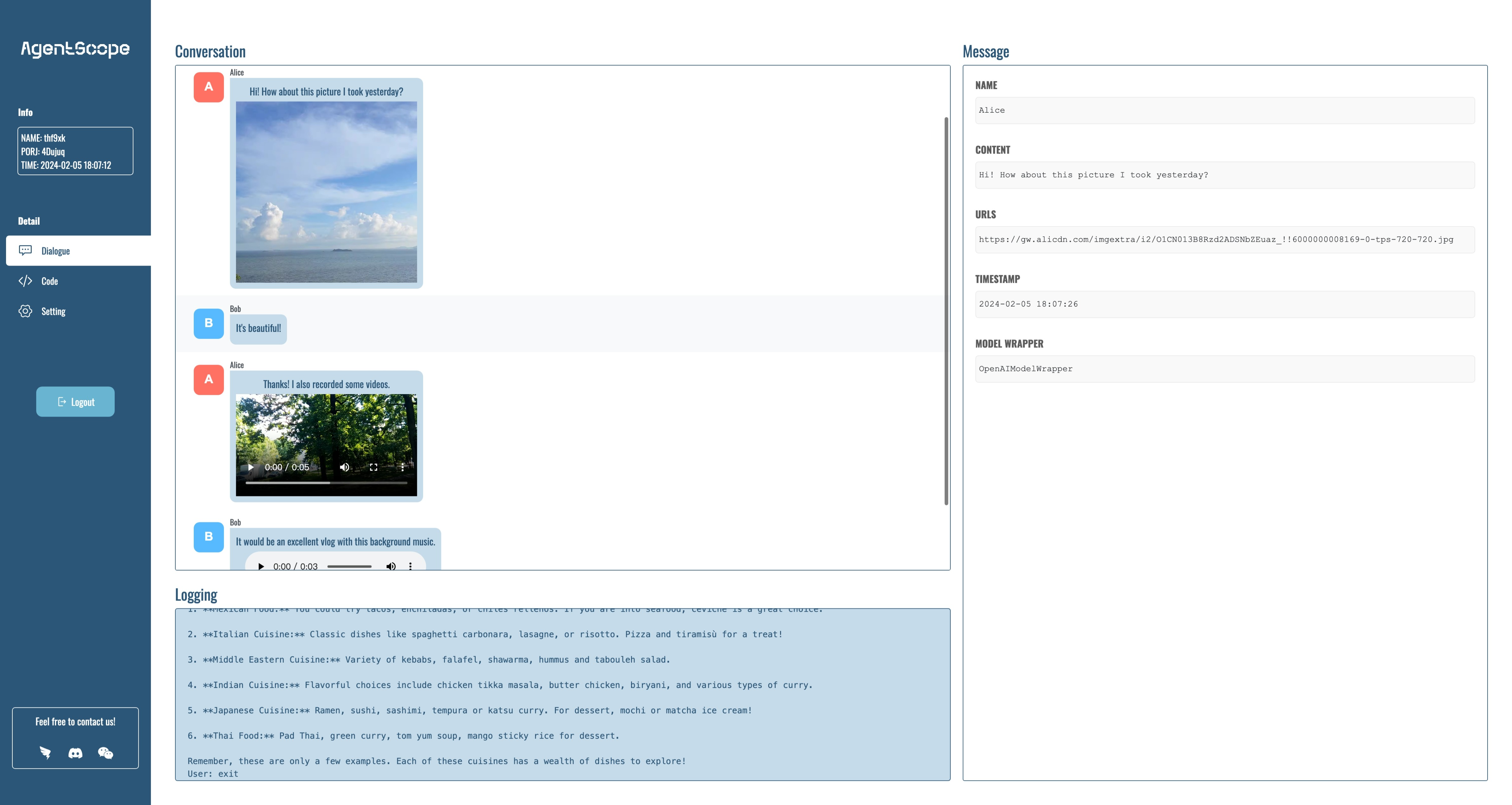This screenshot has width=1512, height=805.
Task: Open the WeChat contact icon
Action: pos(106,753)
